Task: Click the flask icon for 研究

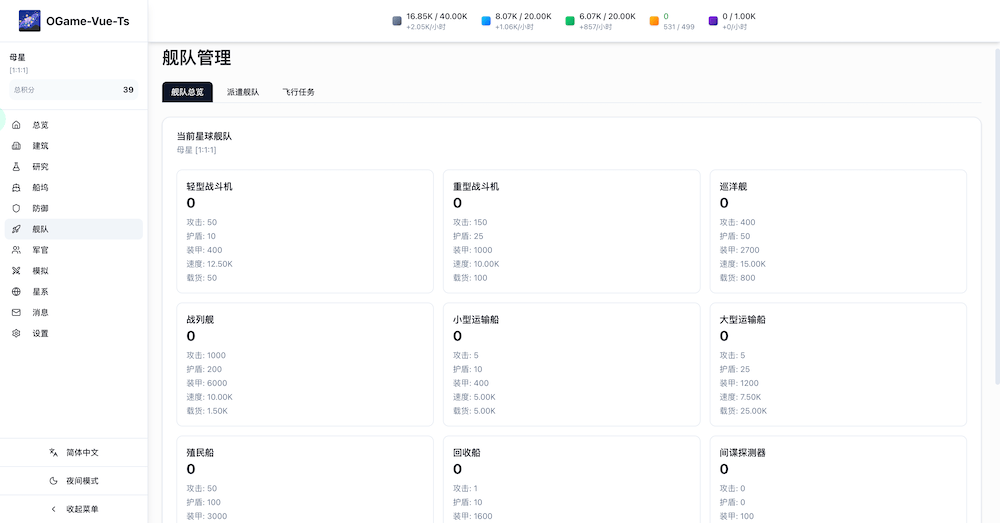Action: click(16, 167)
